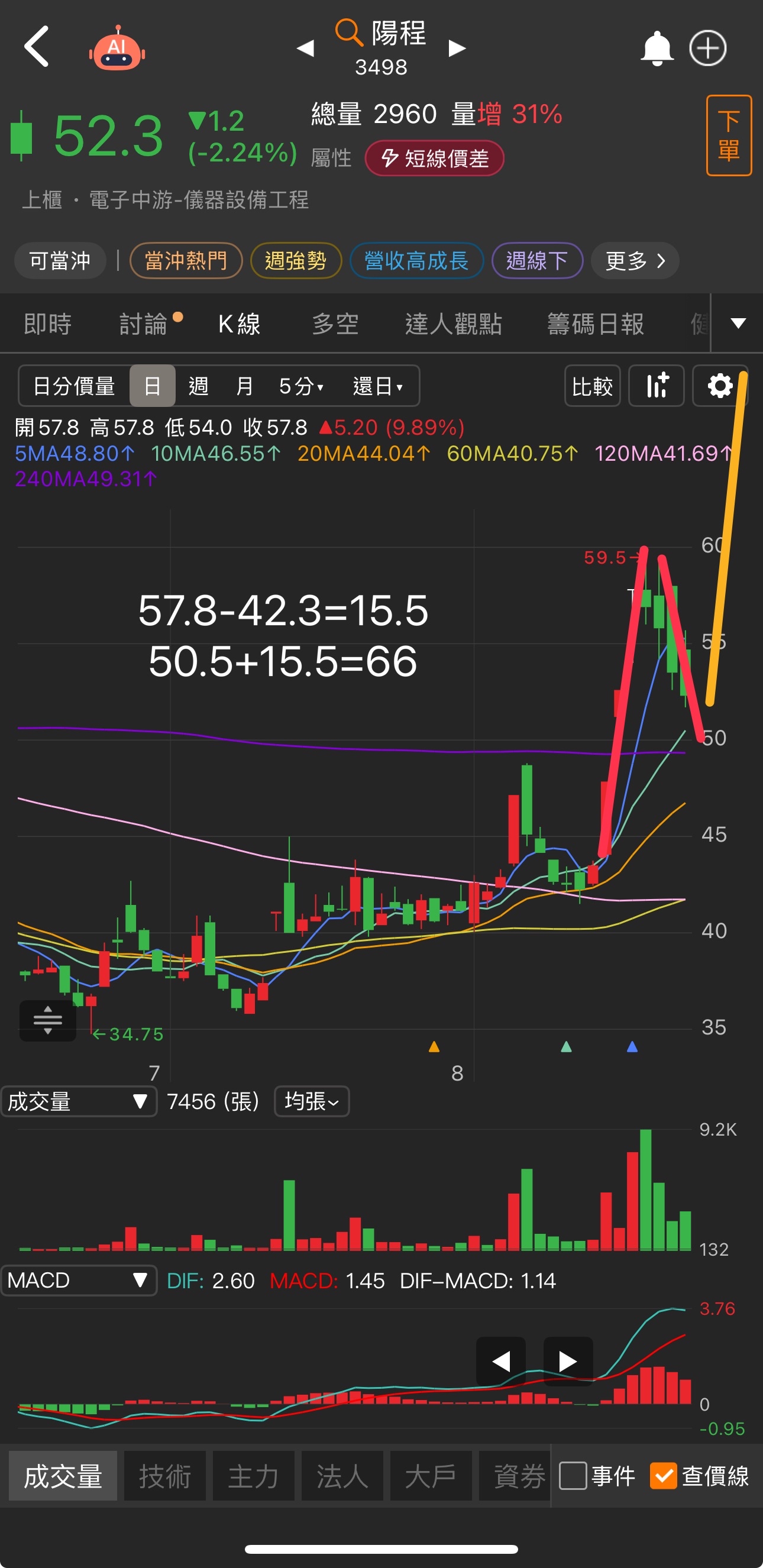Select the 資券 bottom tab
The width and height of the screenshot is (763, 1568).
click(515, 1476)
